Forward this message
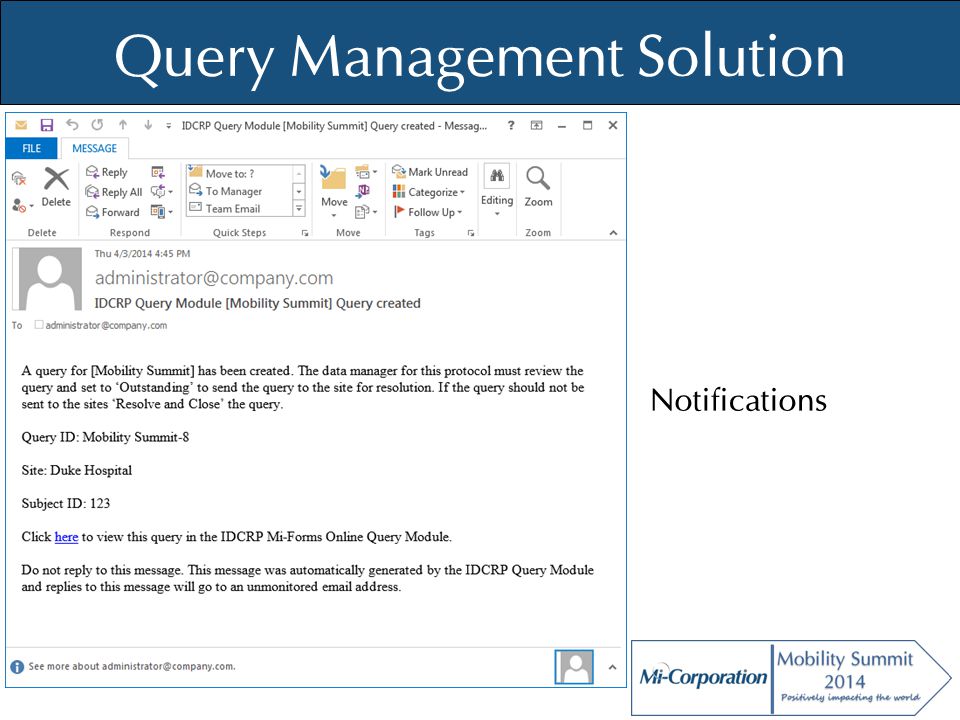This screenshot has width=960, height=720. [113, 212]
